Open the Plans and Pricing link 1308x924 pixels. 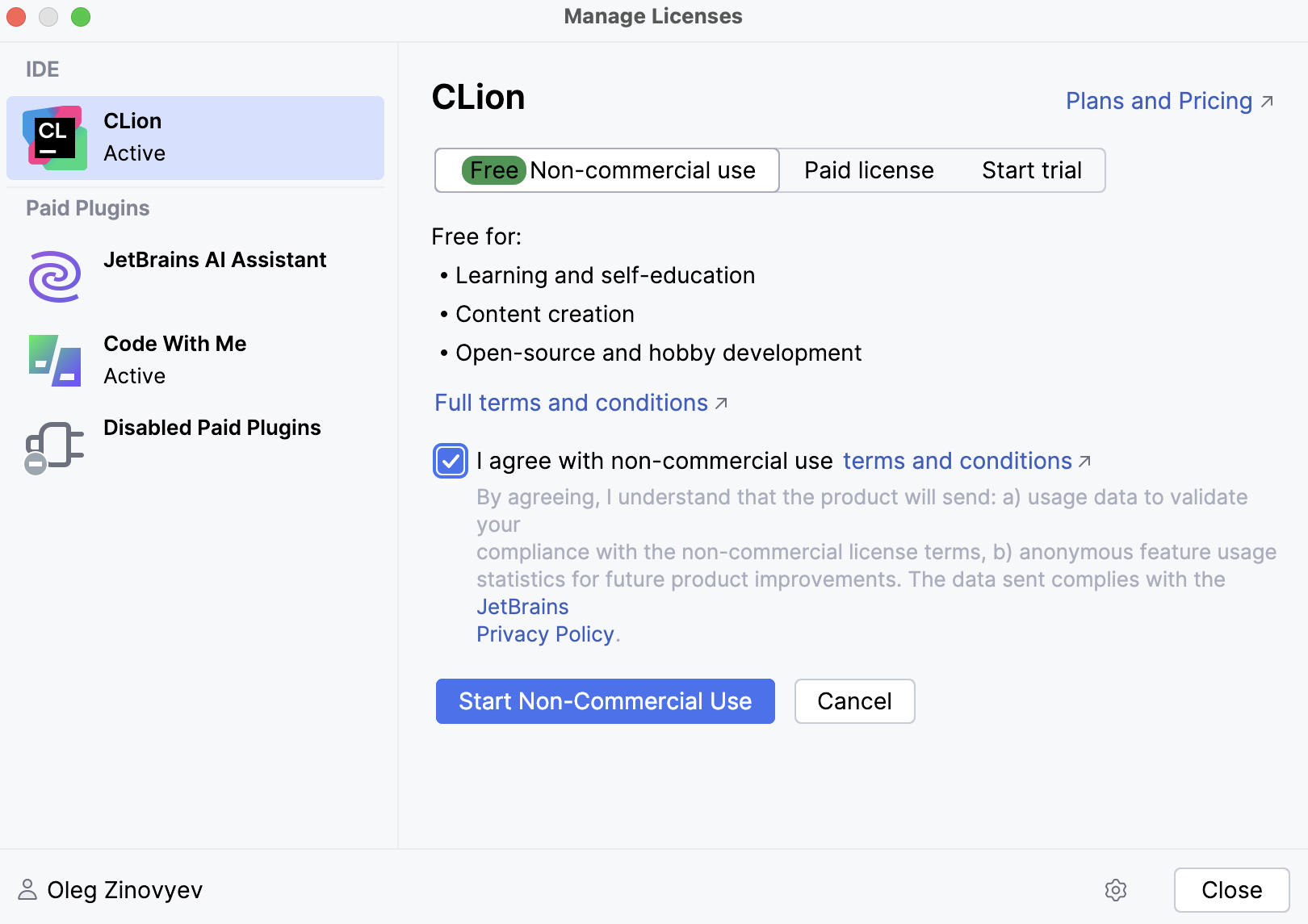pyautogui.click(x=1158, y=100)
